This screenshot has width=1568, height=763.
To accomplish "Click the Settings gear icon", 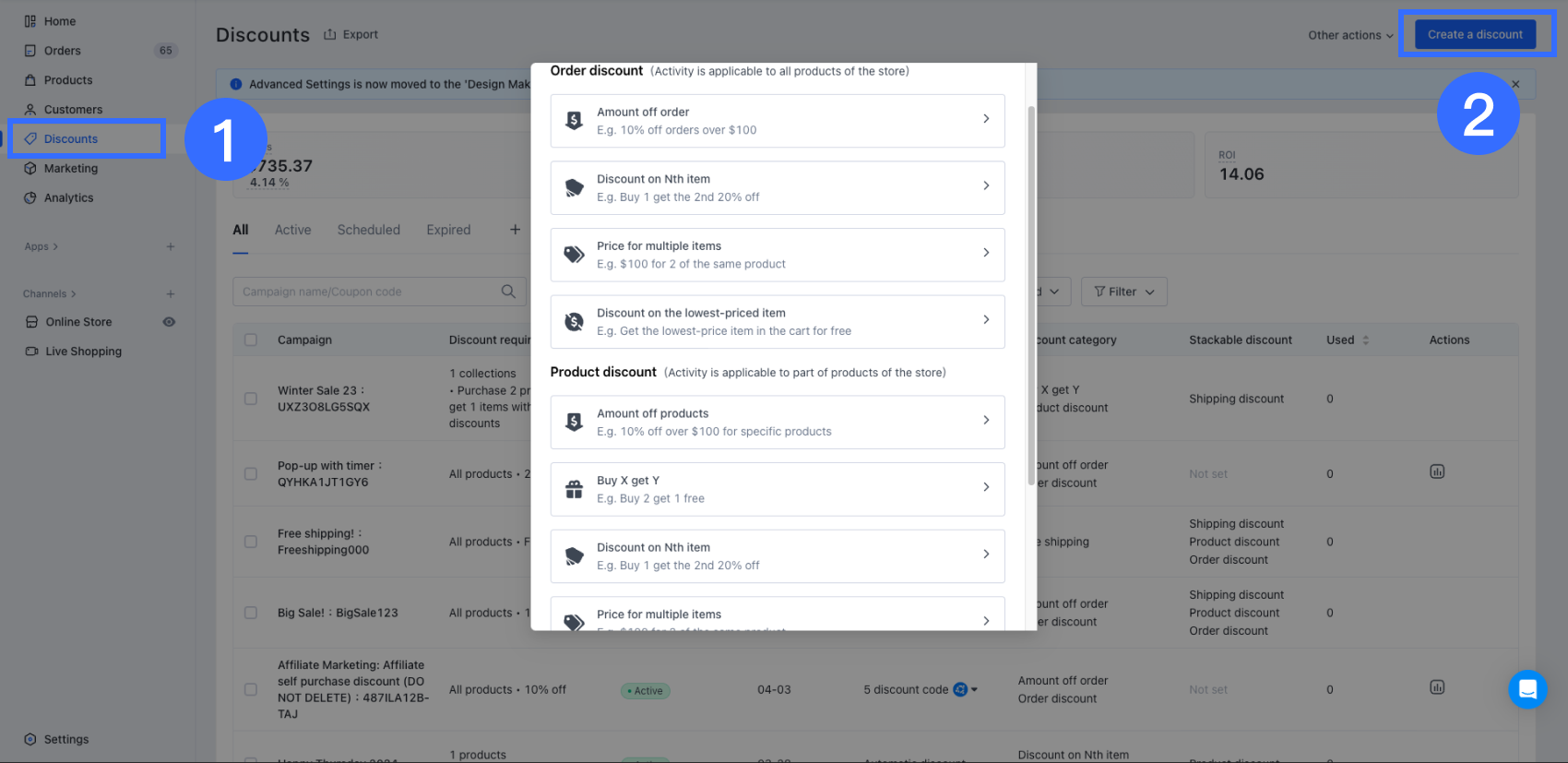I will pos(30,740).
